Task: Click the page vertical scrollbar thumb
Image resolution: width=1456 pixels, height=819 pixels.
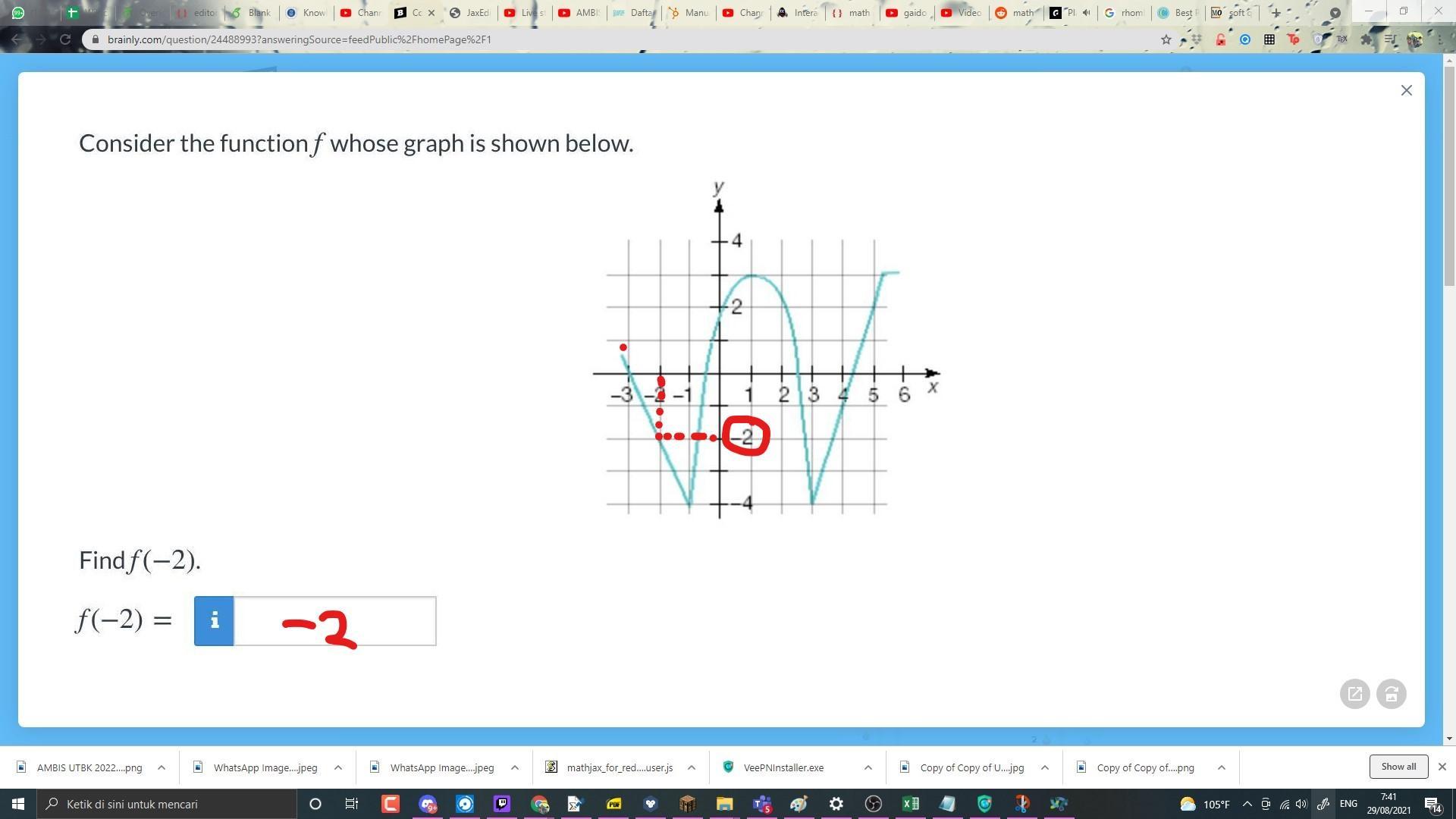Action: [1450, 174]
